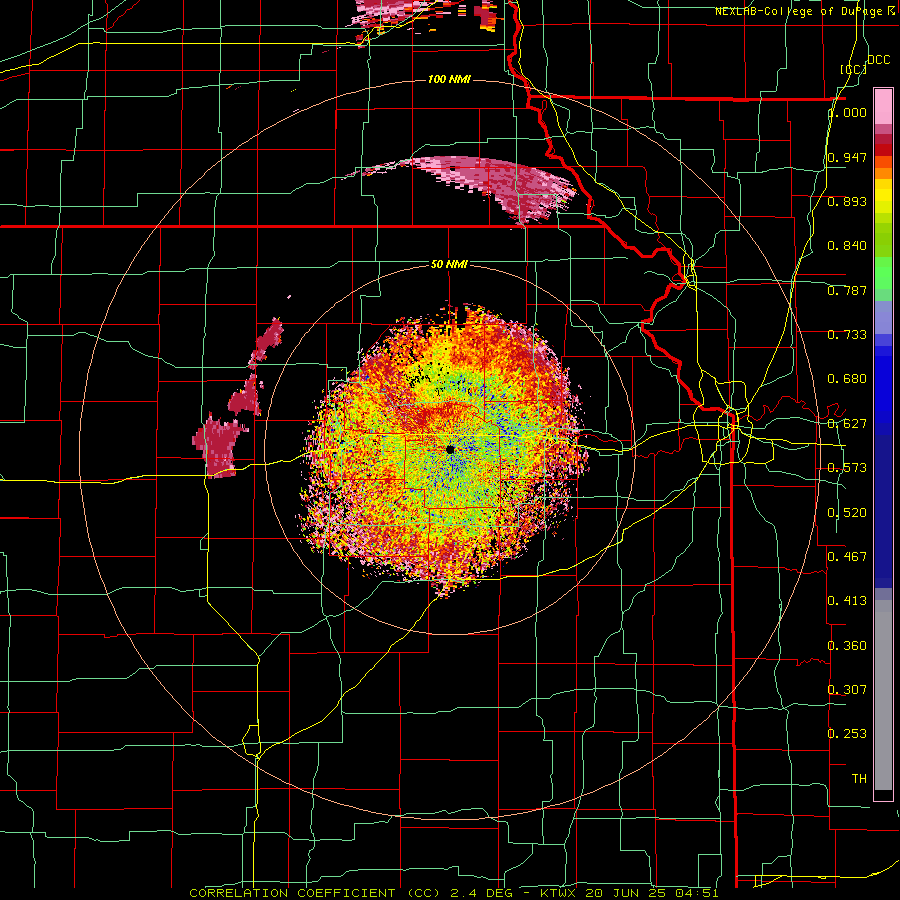Select the 0.893 color scale value
This screenshot has height=900, width=900.
[x=847, y=201]
